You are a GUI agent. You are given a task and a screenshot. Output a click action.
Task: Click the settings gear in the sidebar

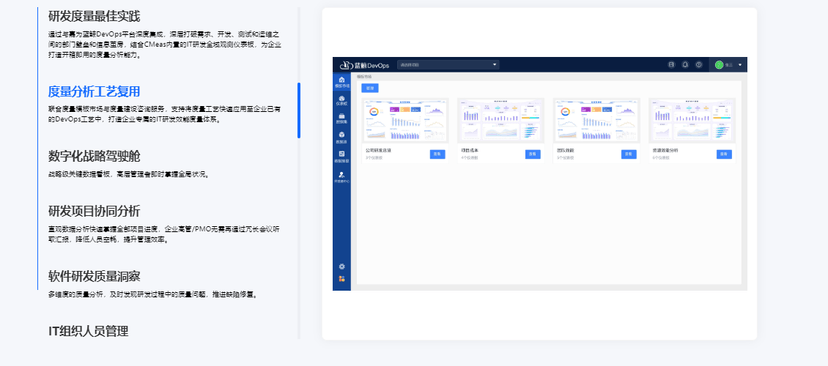[342, 267]
